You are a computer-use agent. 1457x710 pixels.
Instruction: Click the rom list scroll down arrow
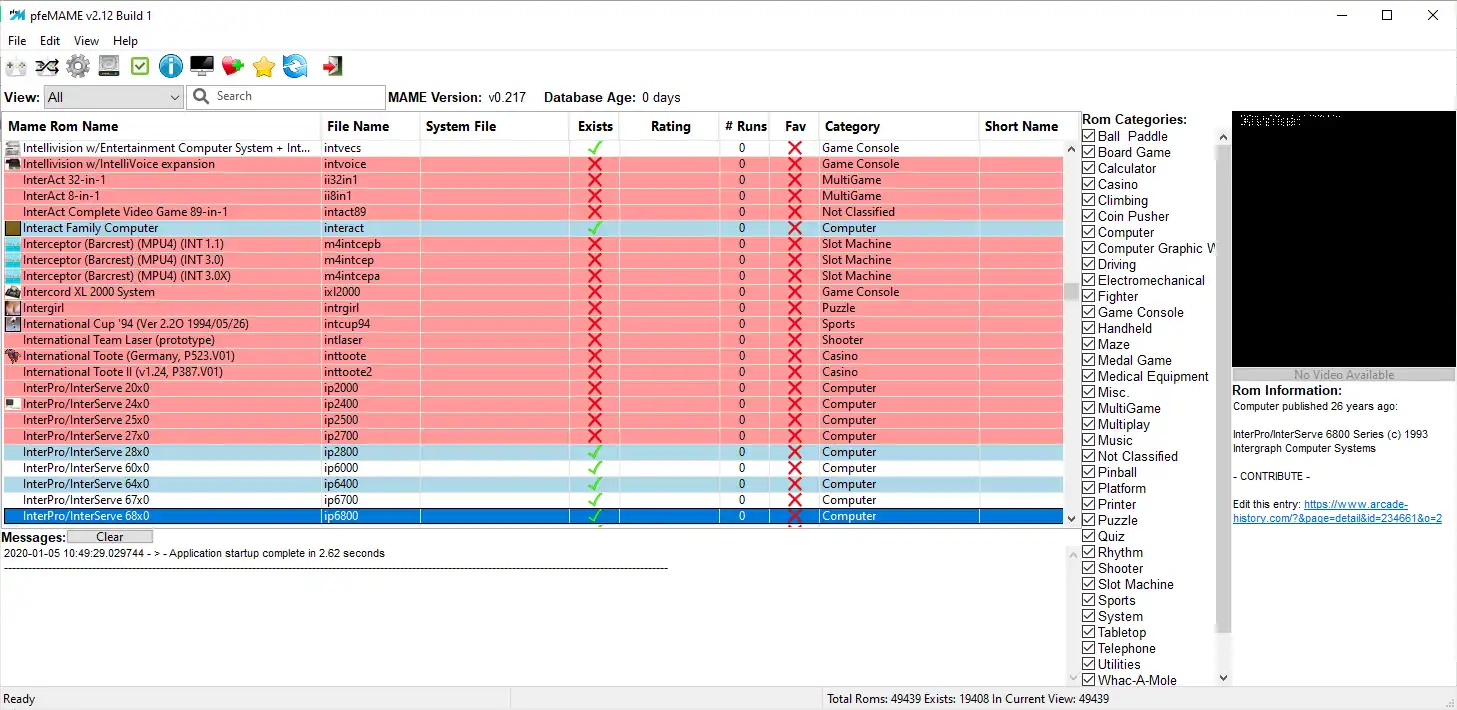point(1072,518)
